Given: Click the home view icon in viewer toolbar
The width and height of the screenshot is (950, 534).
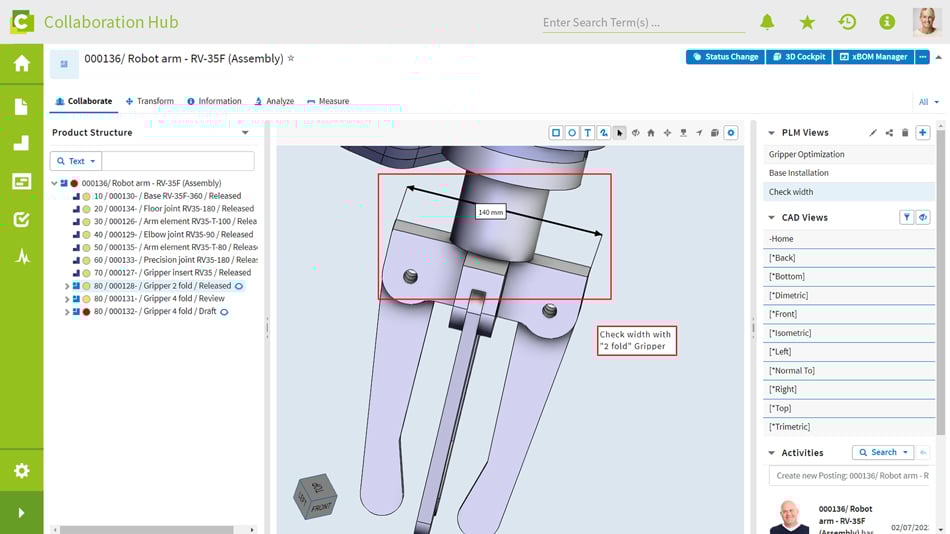Looking at the screenshot, I should point(651,132).
